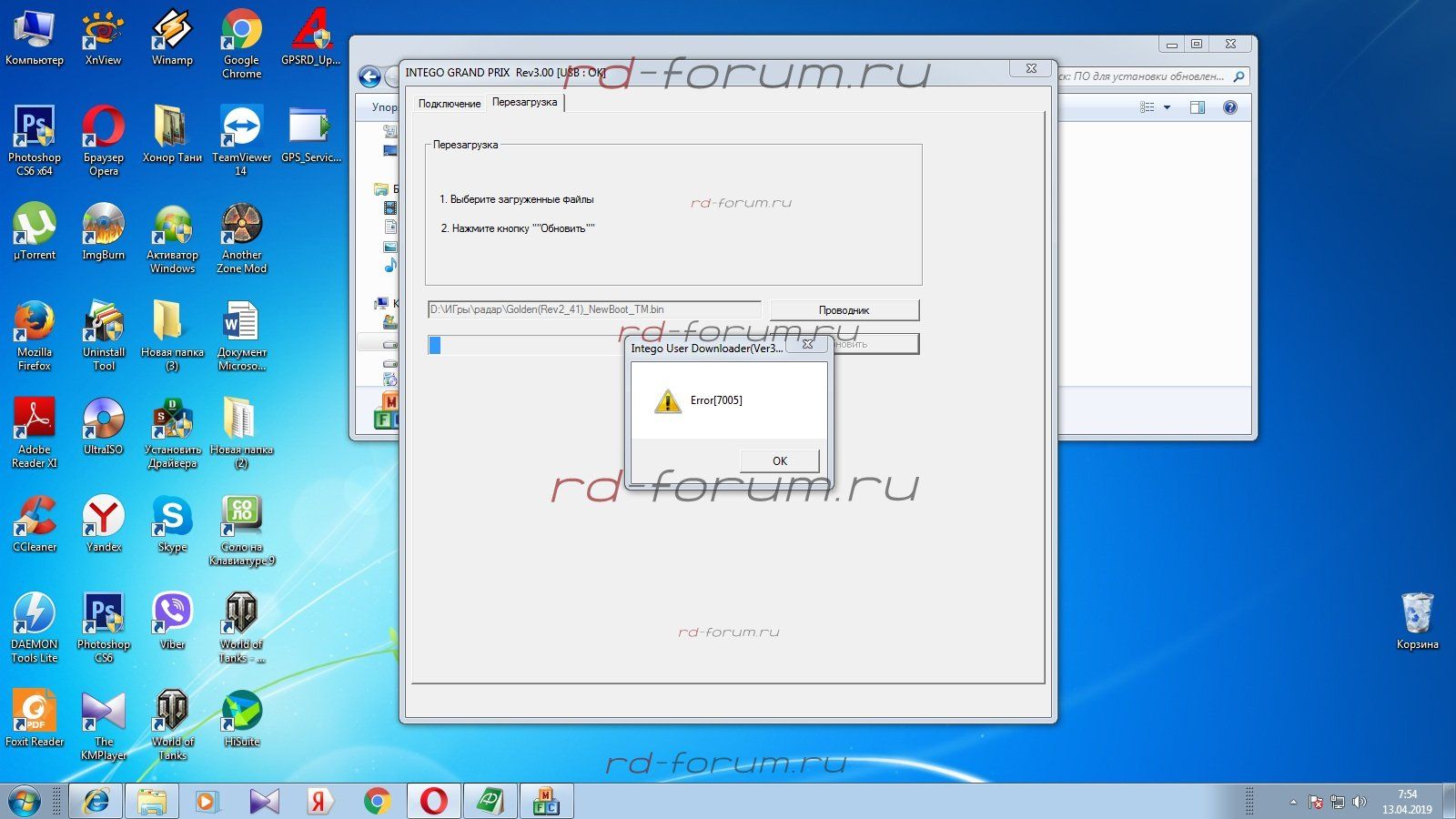Close the Intego User Downloader error dialog
The height and width of the screenshot is (819, 1456).
[806, 344]
